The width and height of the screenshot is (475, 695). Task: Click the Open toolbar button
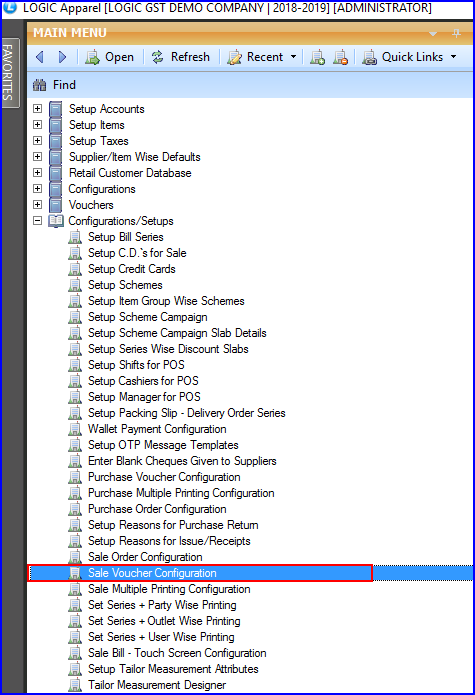pos(109,57)
